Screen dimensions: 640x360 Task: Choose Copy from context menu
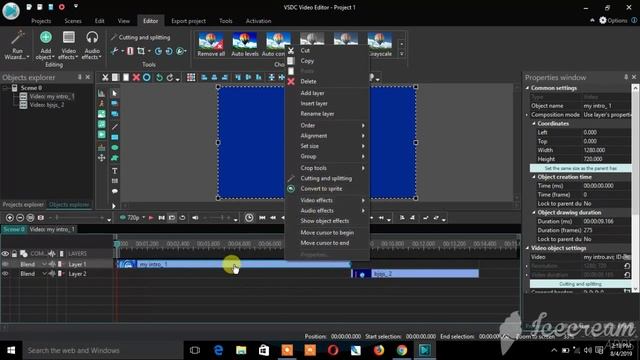click(307, 61)
